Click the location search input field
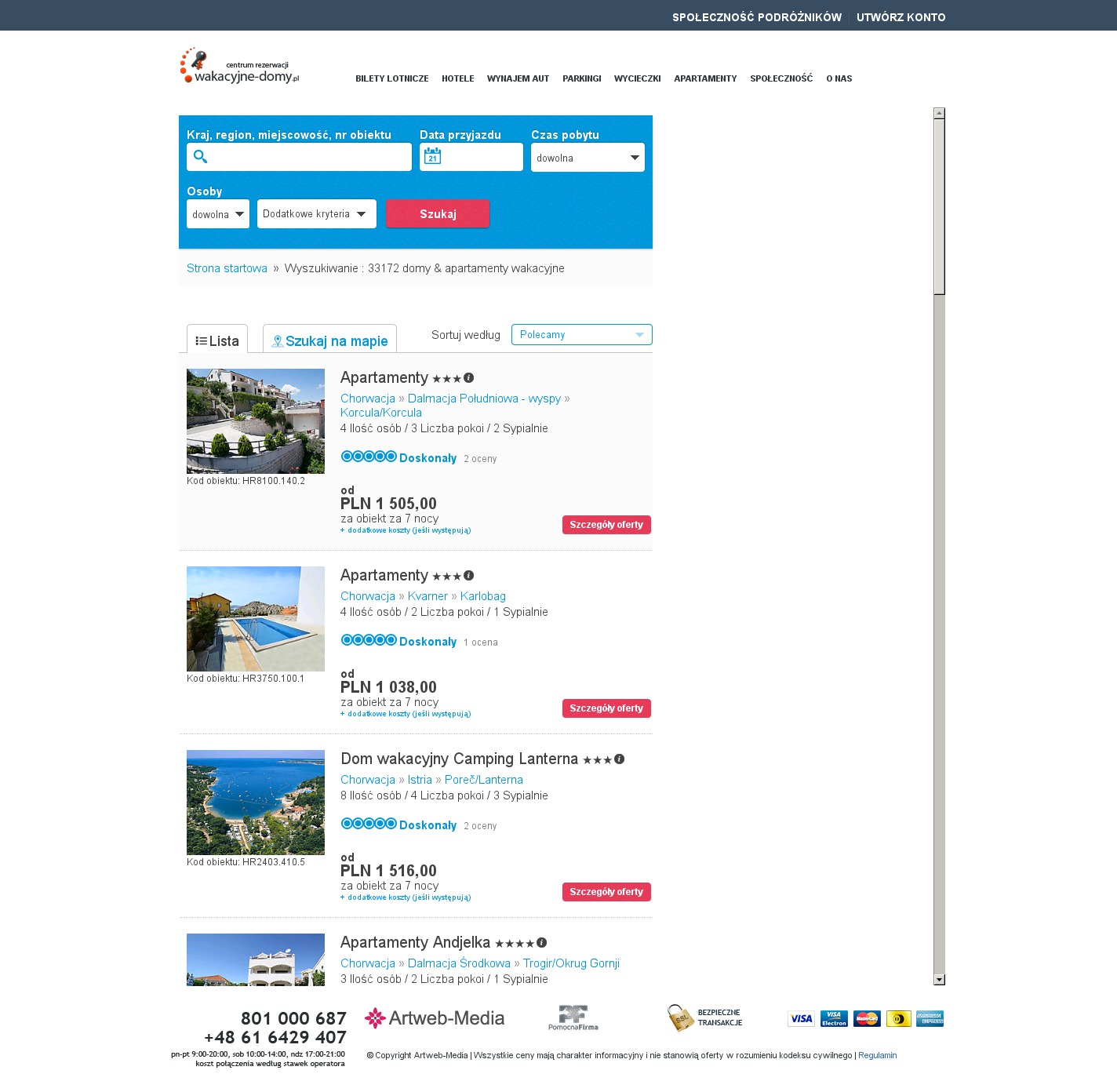The image size is (1117, 1092). tap(299, 157)
